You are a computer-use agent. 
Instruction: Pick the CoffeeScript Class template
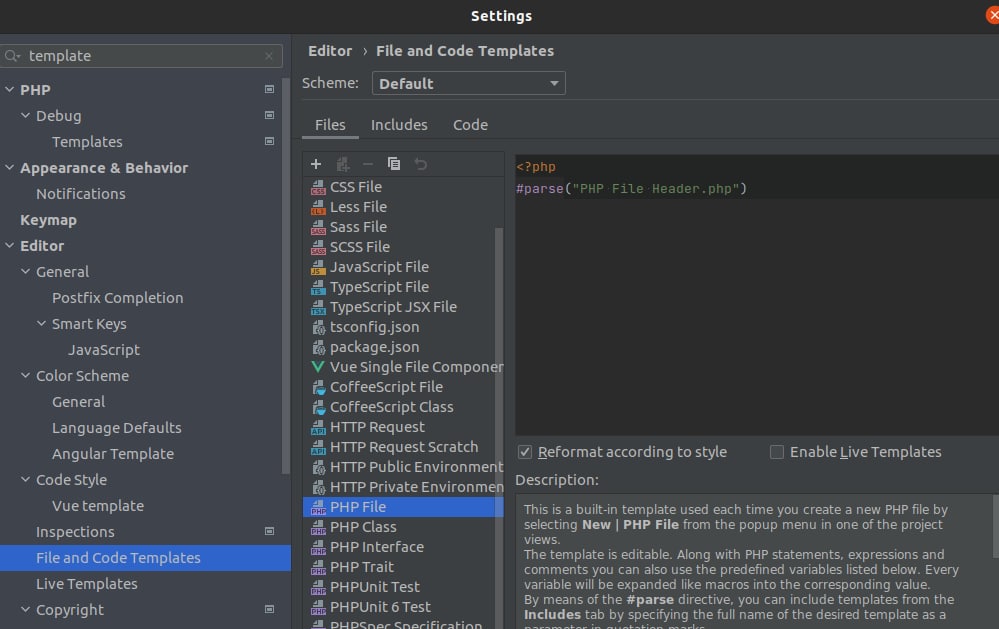[391, 407]
